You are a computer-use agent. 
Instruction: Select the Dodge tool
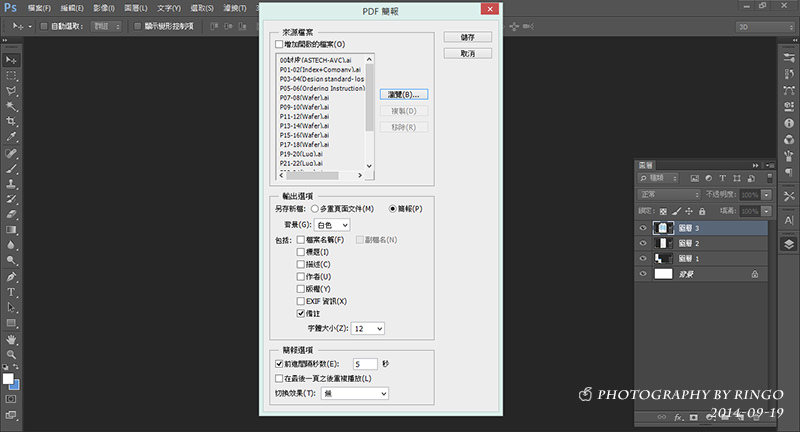pos(11,260)
